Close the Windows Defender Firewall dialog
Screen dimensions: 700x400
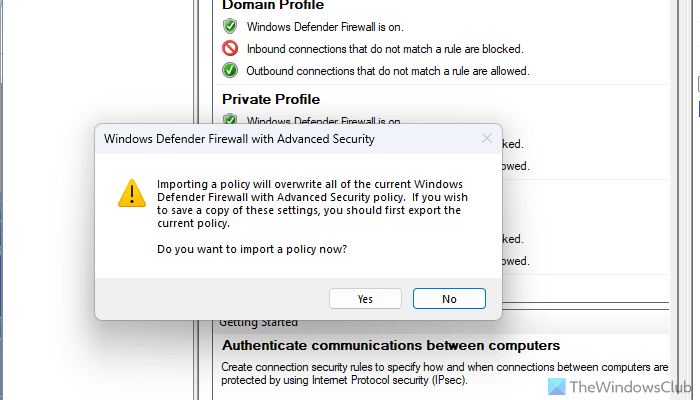tap(487, 138)
